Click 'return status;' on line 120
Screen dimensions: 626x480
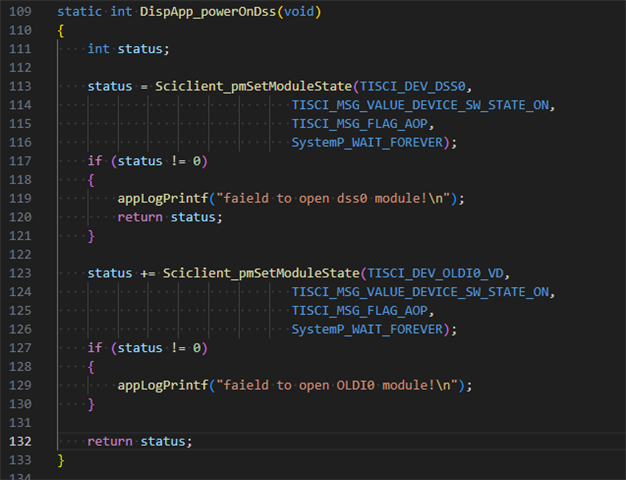point(170,217)
